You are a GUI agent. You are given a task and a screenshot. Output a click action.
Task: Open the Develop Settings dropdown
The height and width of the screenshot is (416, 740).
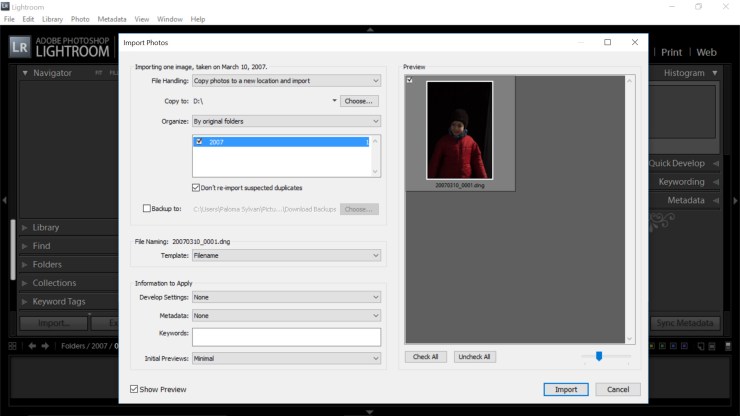coord(286,297)
